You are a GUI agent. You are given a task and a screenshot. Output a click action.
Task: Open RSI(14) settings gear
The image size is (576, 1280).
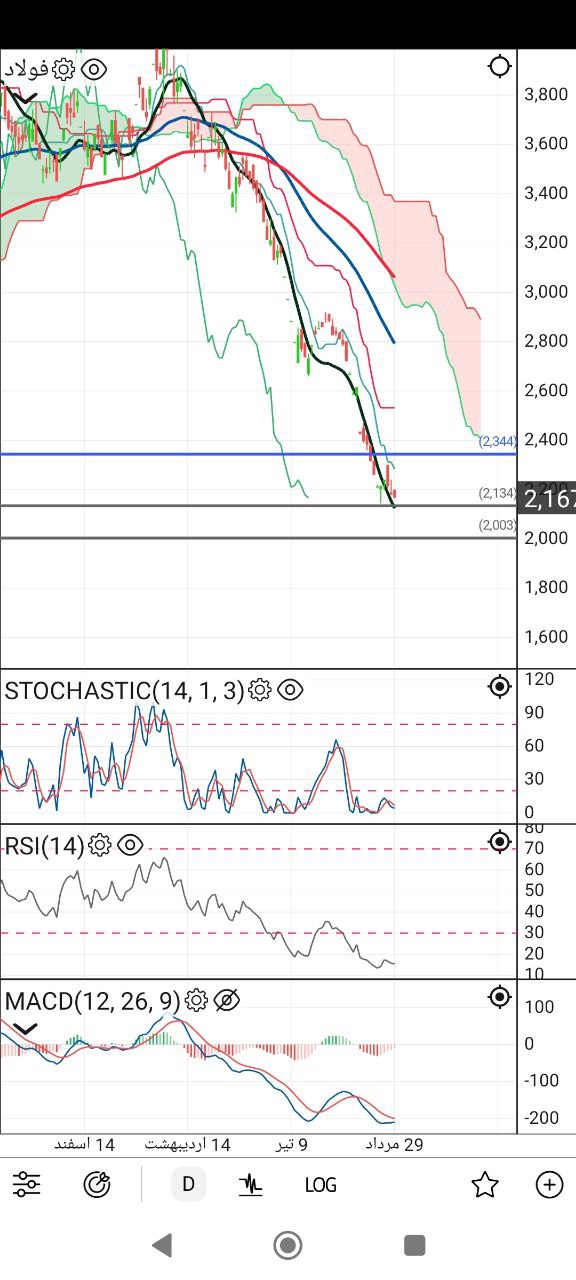99,845
